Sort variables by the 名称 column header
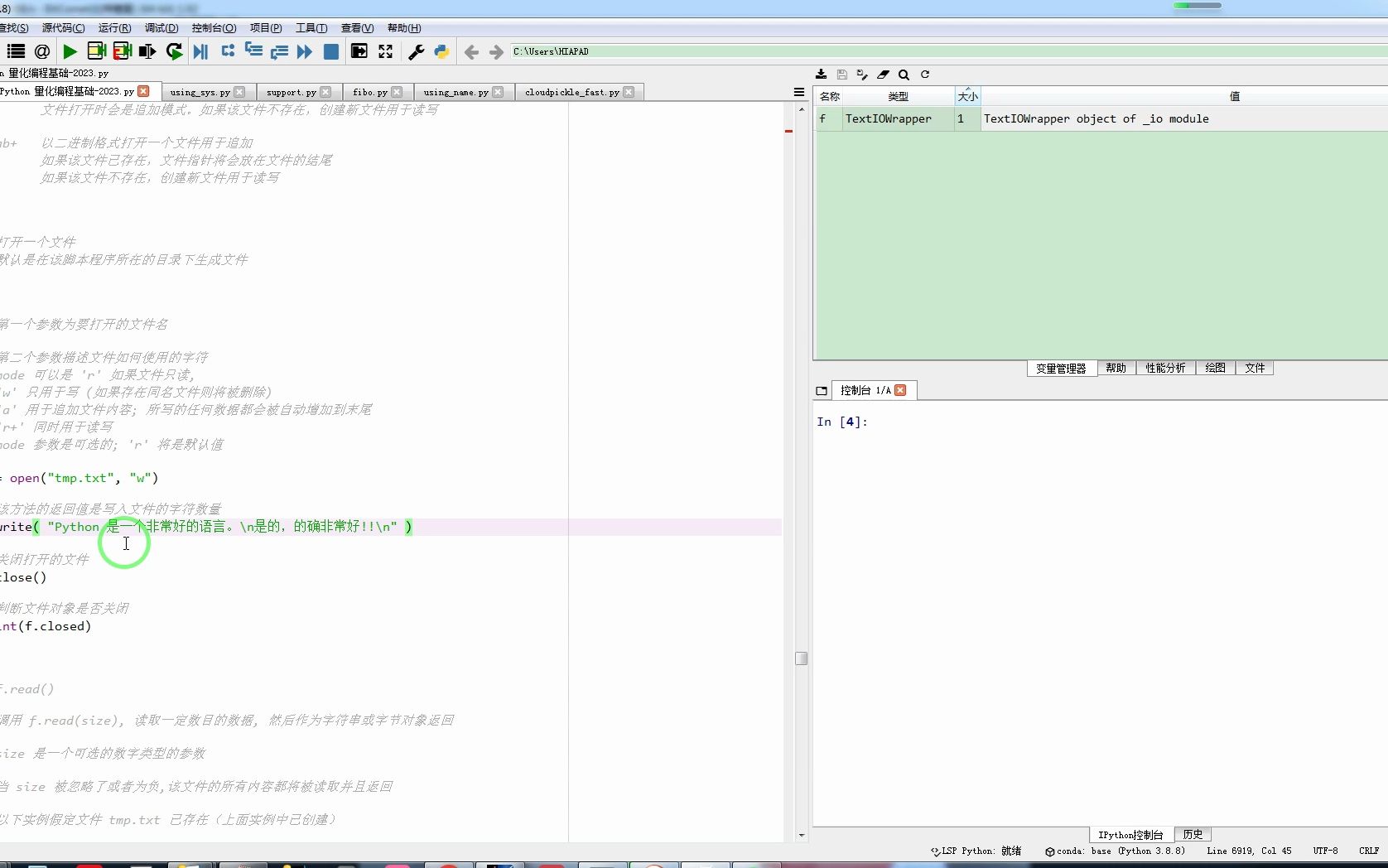This screenshot has width=1388, height=868. (x=829, y=96)
